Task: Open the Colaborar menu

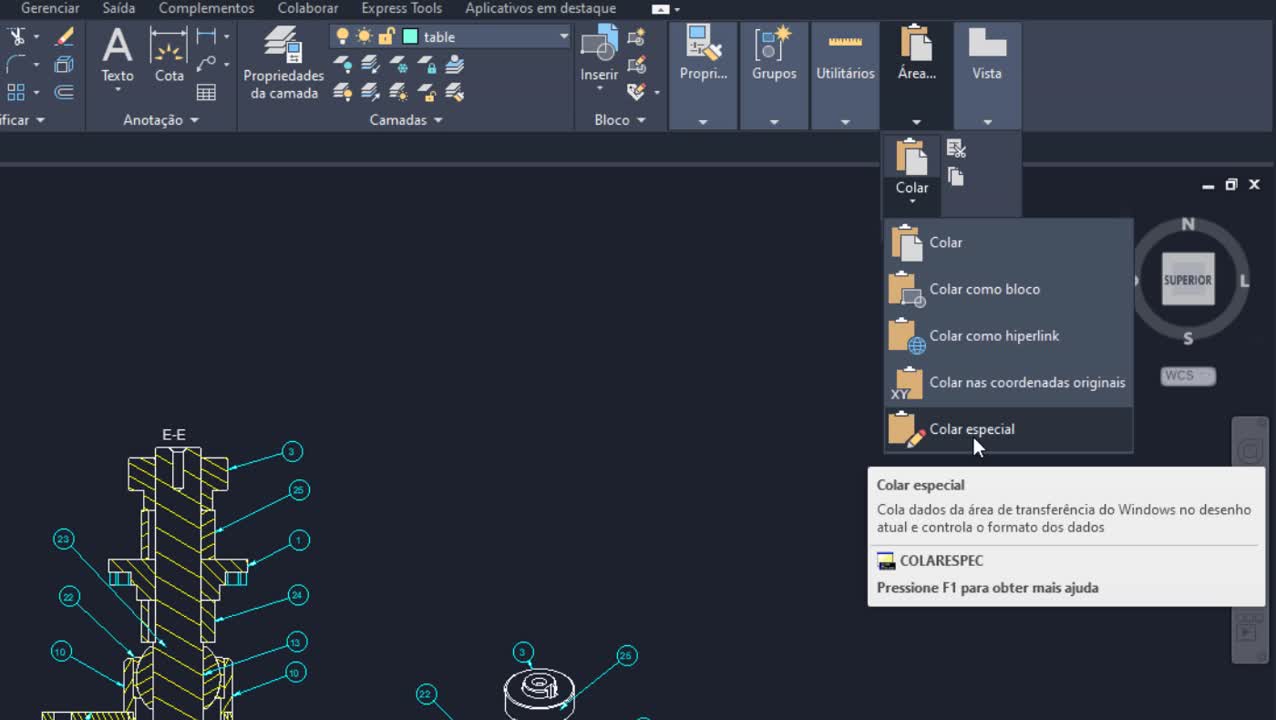Action: pyautogui.click(x=306, y=8)
